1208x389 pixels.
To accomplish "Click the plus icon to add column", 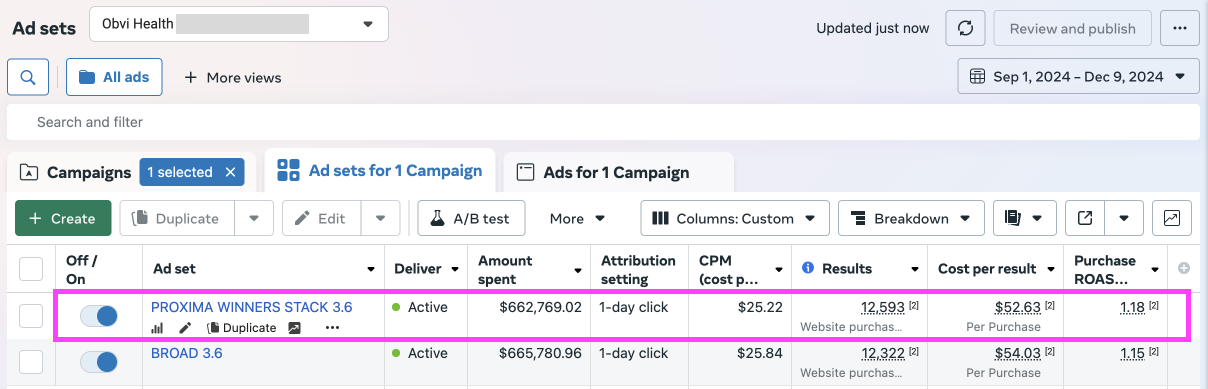I will 1184,268.
